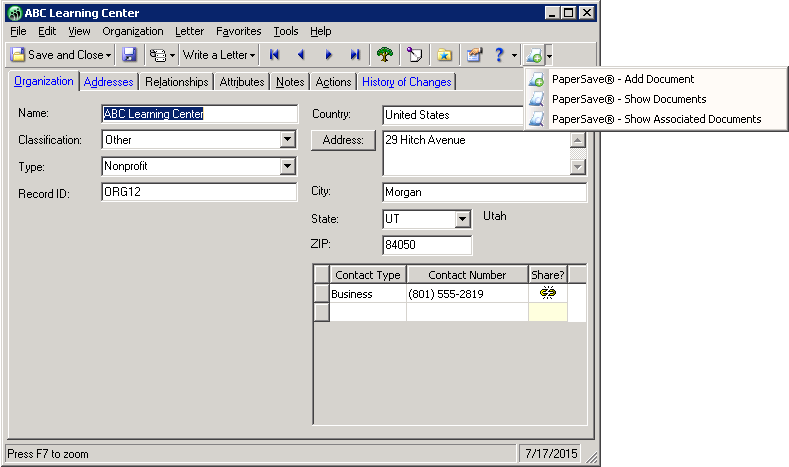The image size is (789, 467).
Task: Open the Edit menu
Action: (x=47, y=31)
